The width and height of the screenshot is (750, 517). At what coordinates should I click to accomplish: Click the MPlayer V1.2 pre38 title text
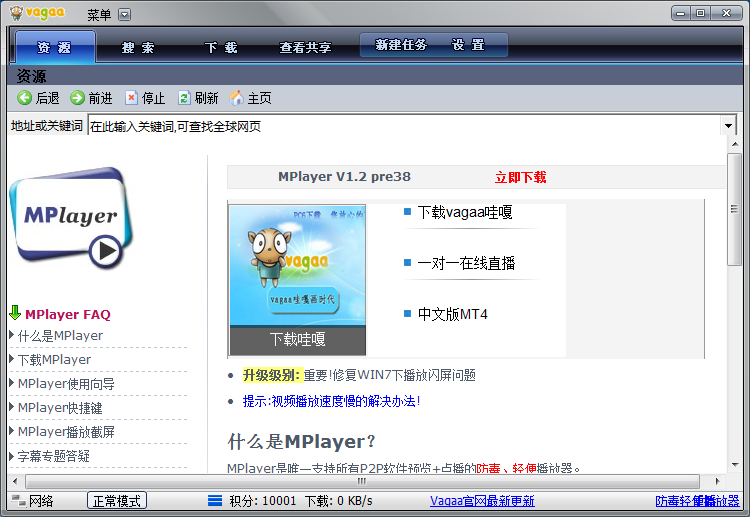pos(344,176)
